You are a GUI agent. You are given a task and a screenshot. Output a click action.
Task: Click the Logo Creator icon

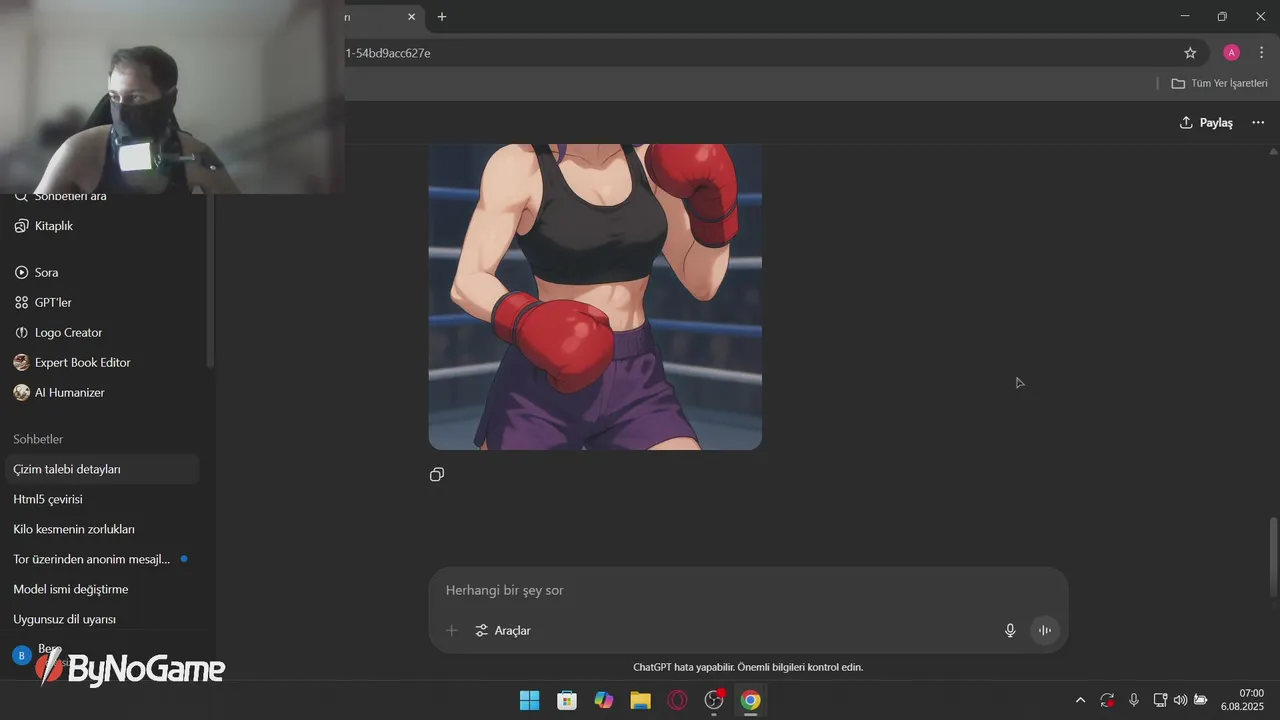(x=21, y=332)
